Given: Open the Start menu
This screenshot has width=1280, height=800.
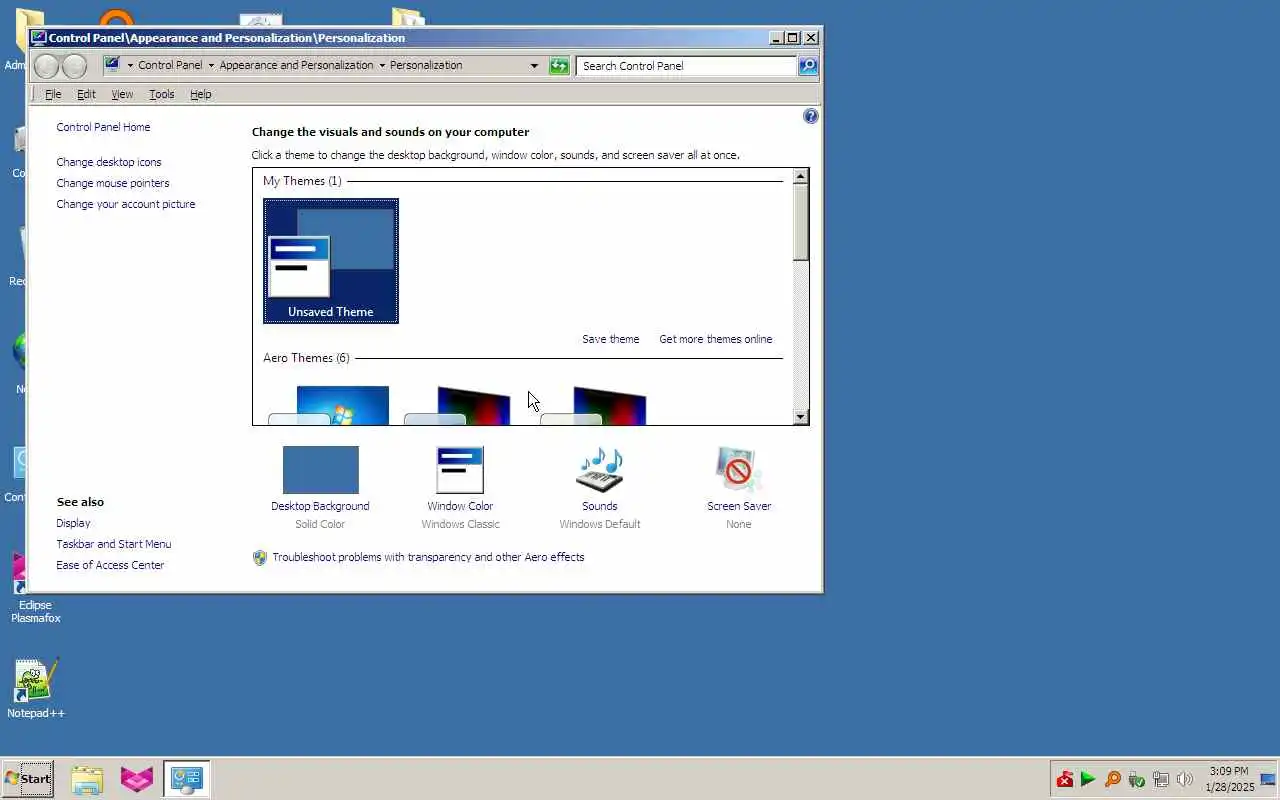Looking at the screenshot, I should 28,779.
